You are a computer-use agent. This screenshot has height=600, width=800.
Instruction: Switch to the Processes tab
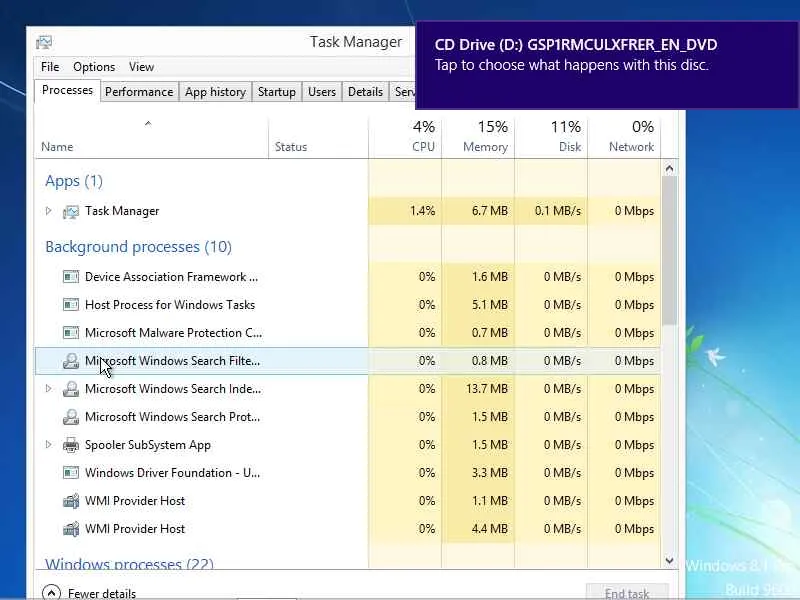67,90
